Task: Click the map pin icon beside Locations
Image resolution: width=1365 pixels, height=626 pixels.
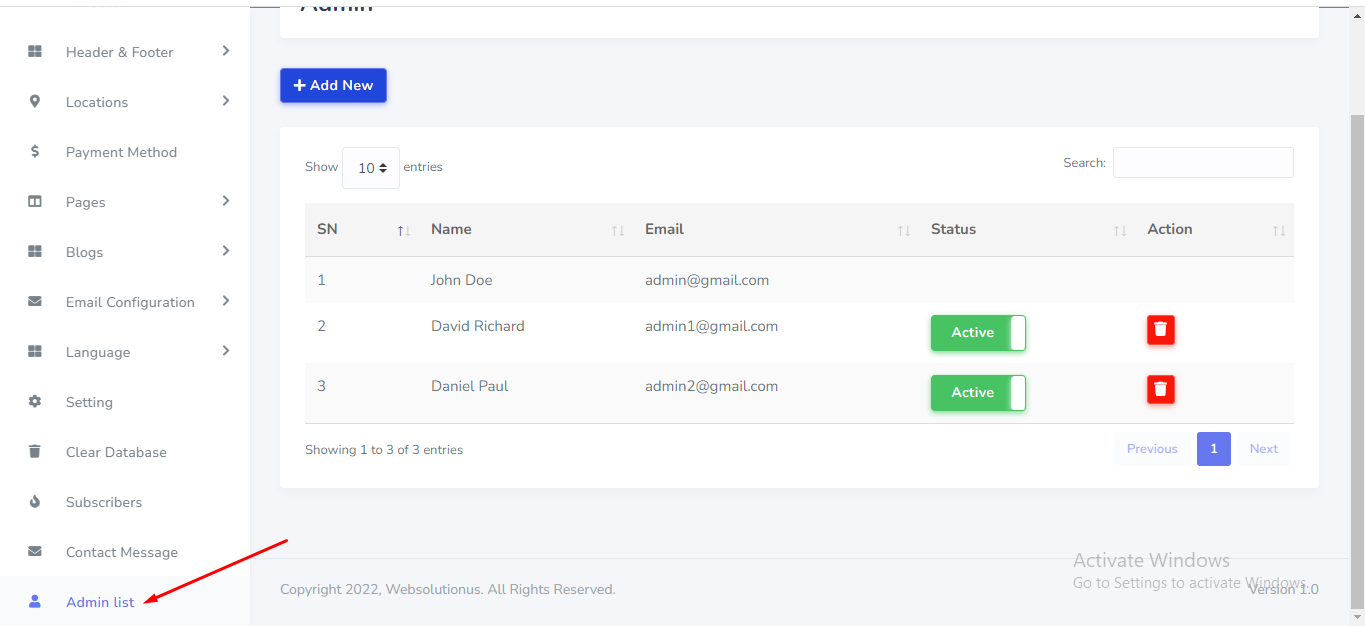Action: point(35,102)
